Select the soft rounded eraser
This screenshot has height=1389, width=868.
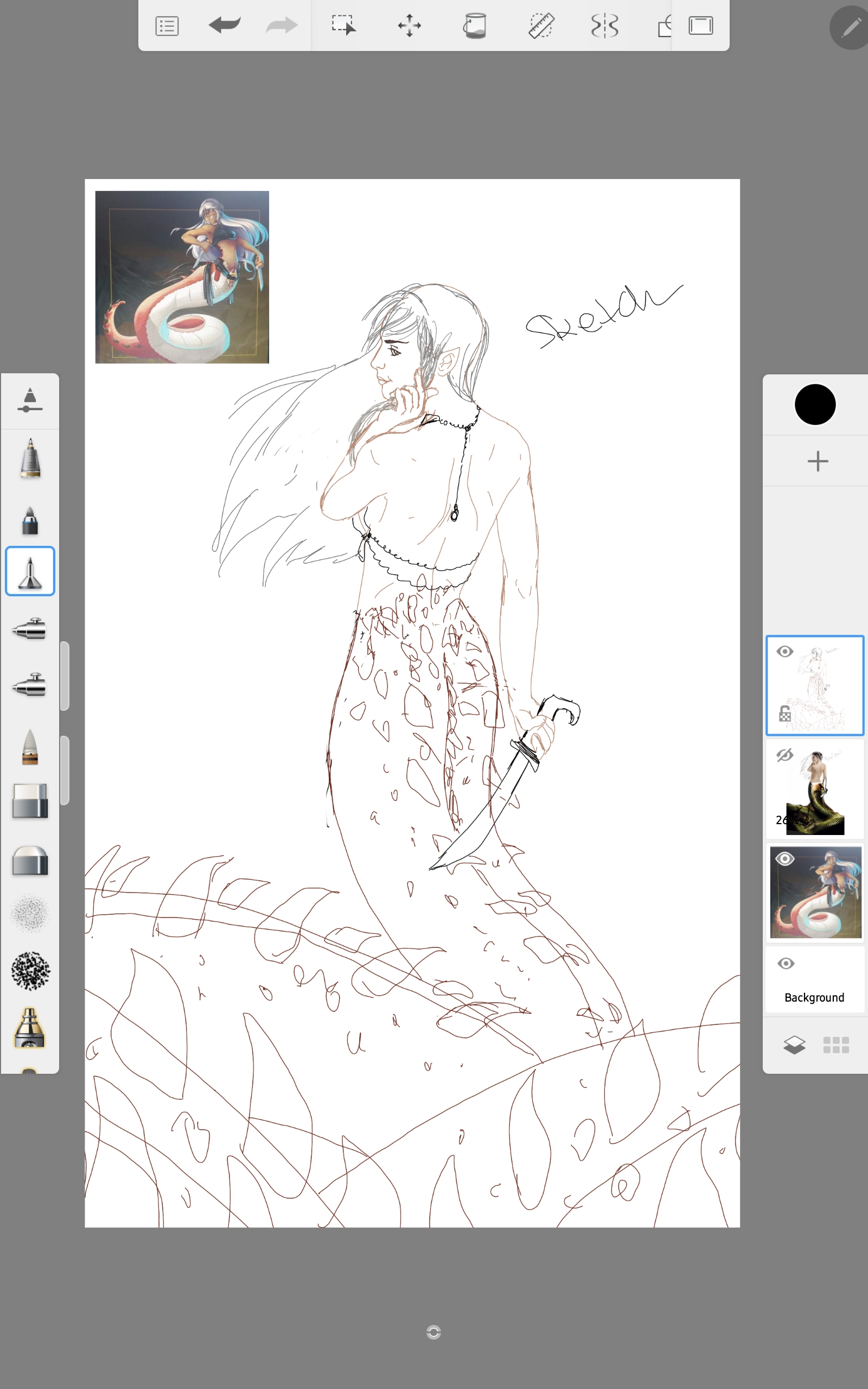(x=30, y=860)
